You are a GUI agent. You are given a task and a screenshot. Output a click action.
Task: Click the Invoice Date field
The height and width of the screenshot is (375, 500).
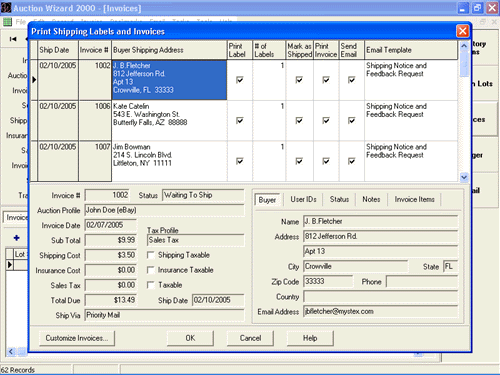click(111, 225)
